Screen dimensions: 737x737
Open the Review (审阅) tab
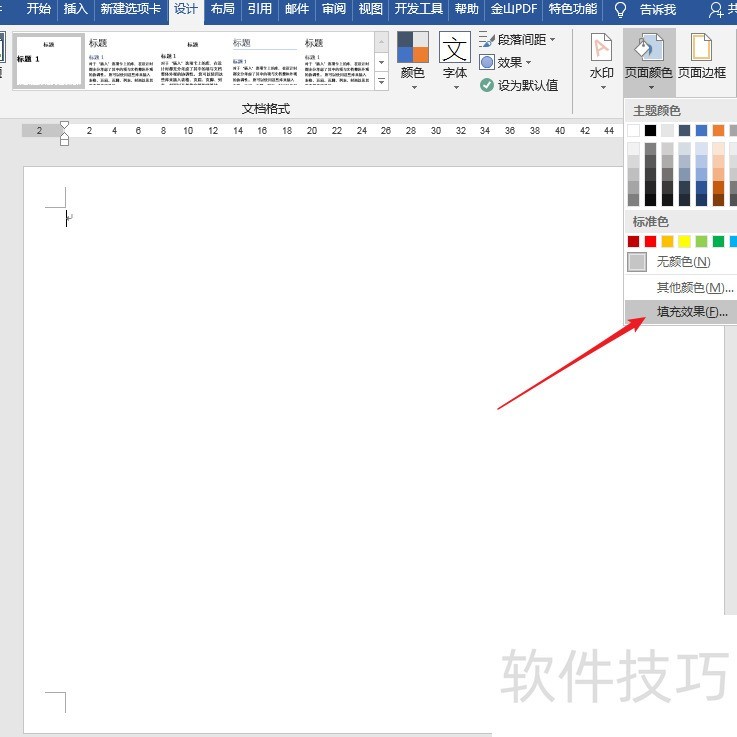click(x=333, y=10)
